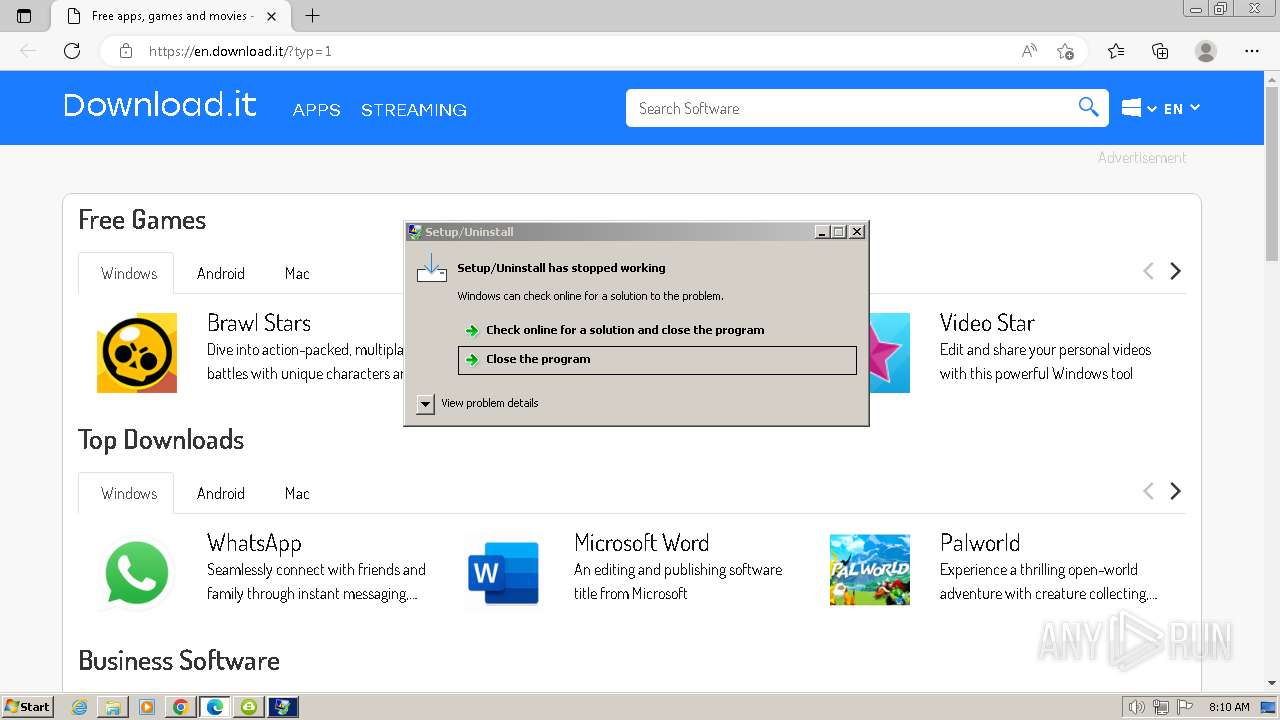Select Windows tab under Top Downloads
1280x720 pixels.
tap(128, 493)
